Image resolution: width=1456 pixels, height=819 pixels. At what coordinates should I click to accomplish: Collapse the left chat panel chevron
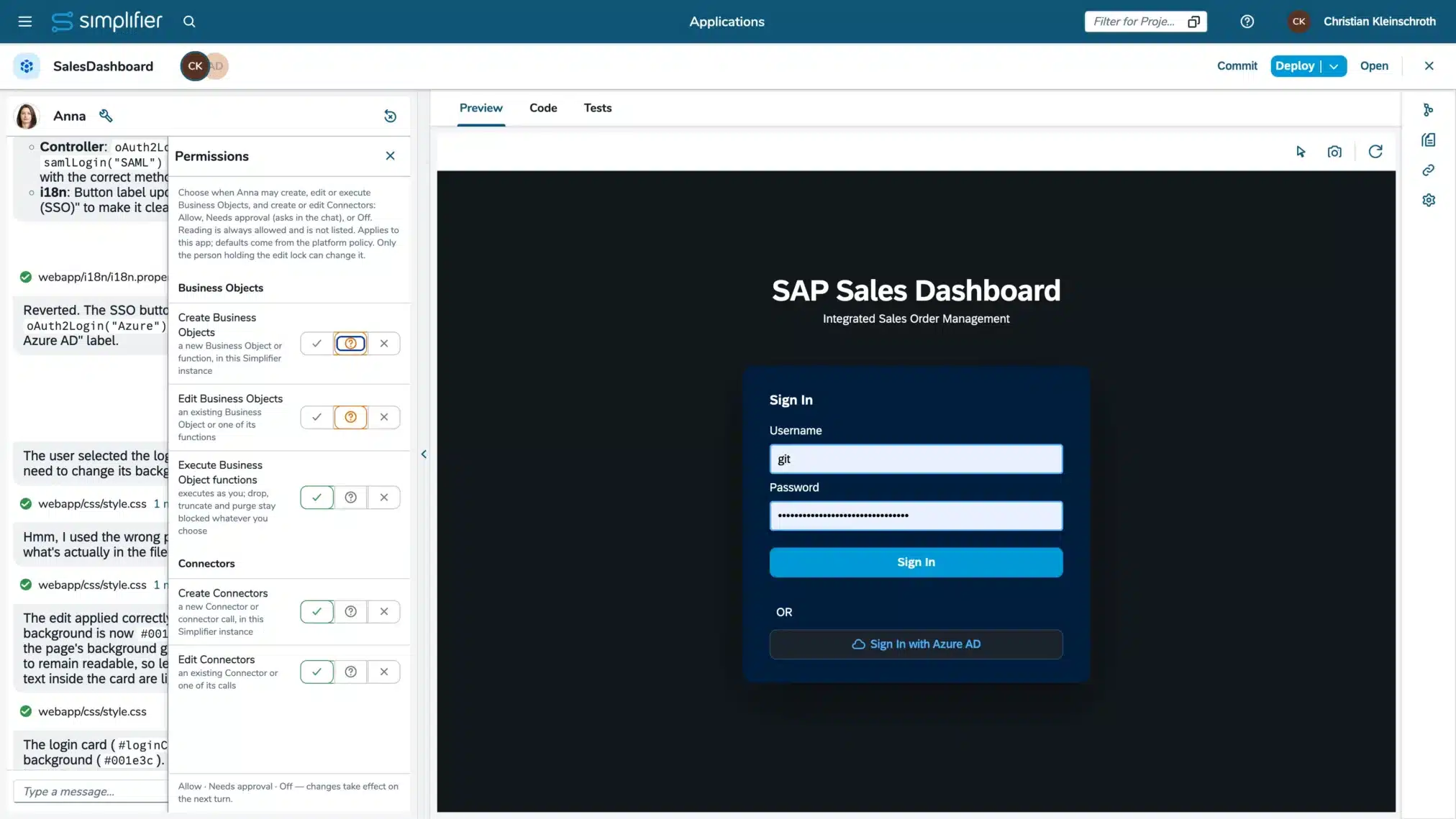tap(424, 454)
